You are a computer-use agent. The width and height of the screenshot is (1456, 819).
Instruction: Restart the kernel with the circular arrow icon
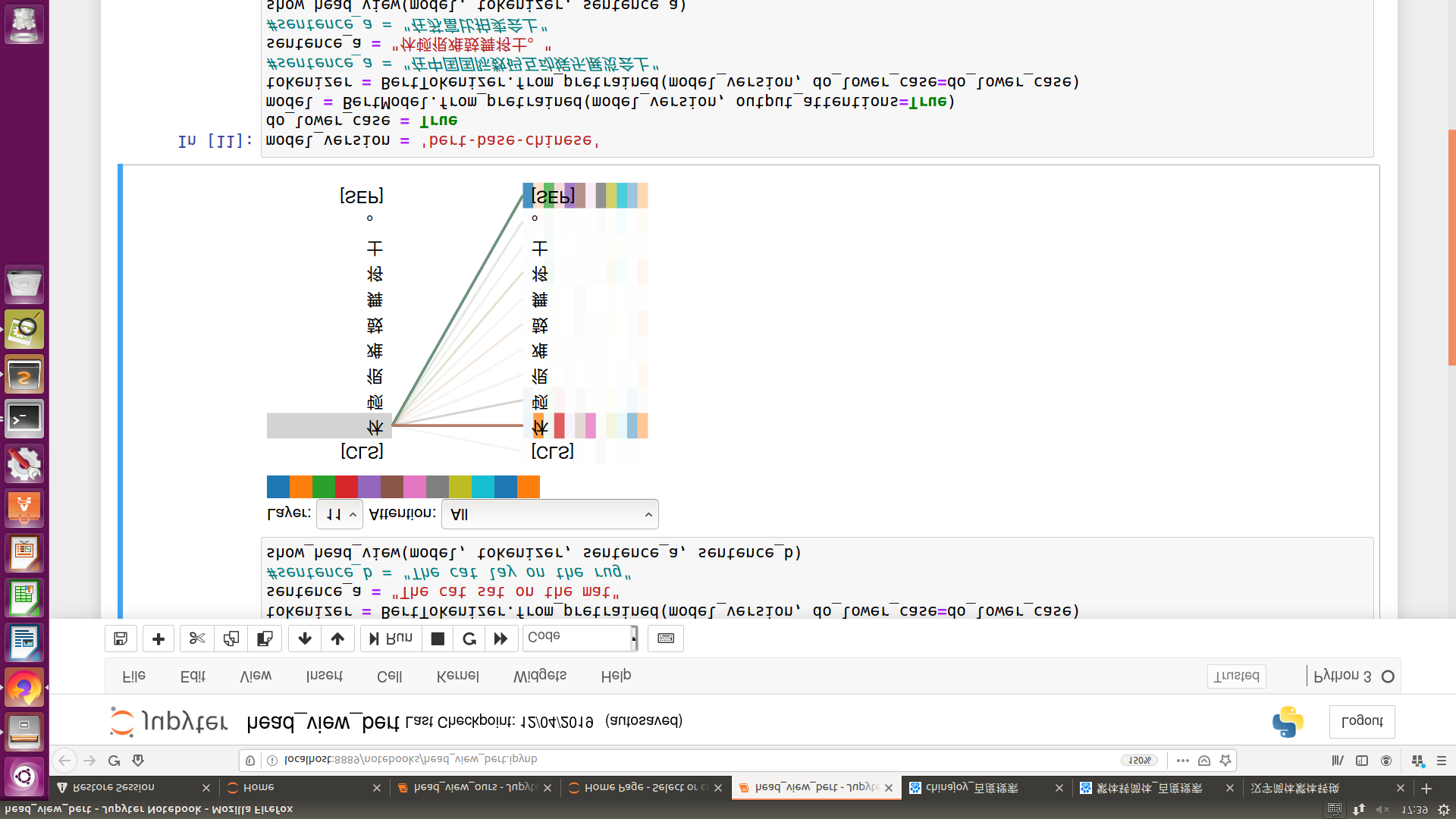point(469,639)
